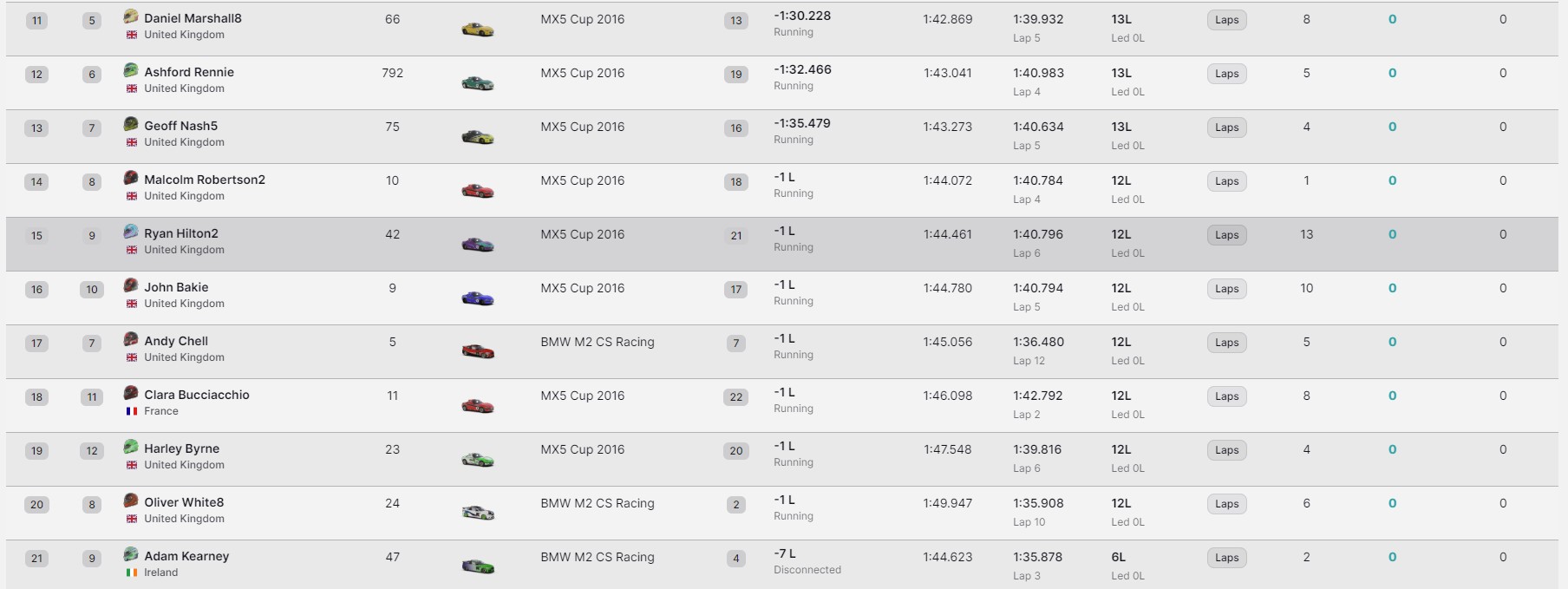The height and width of the screenshot is (589, 1568).
Task: View Laps for Clara Bucciacchio
Action: (x=1226, y=396)
